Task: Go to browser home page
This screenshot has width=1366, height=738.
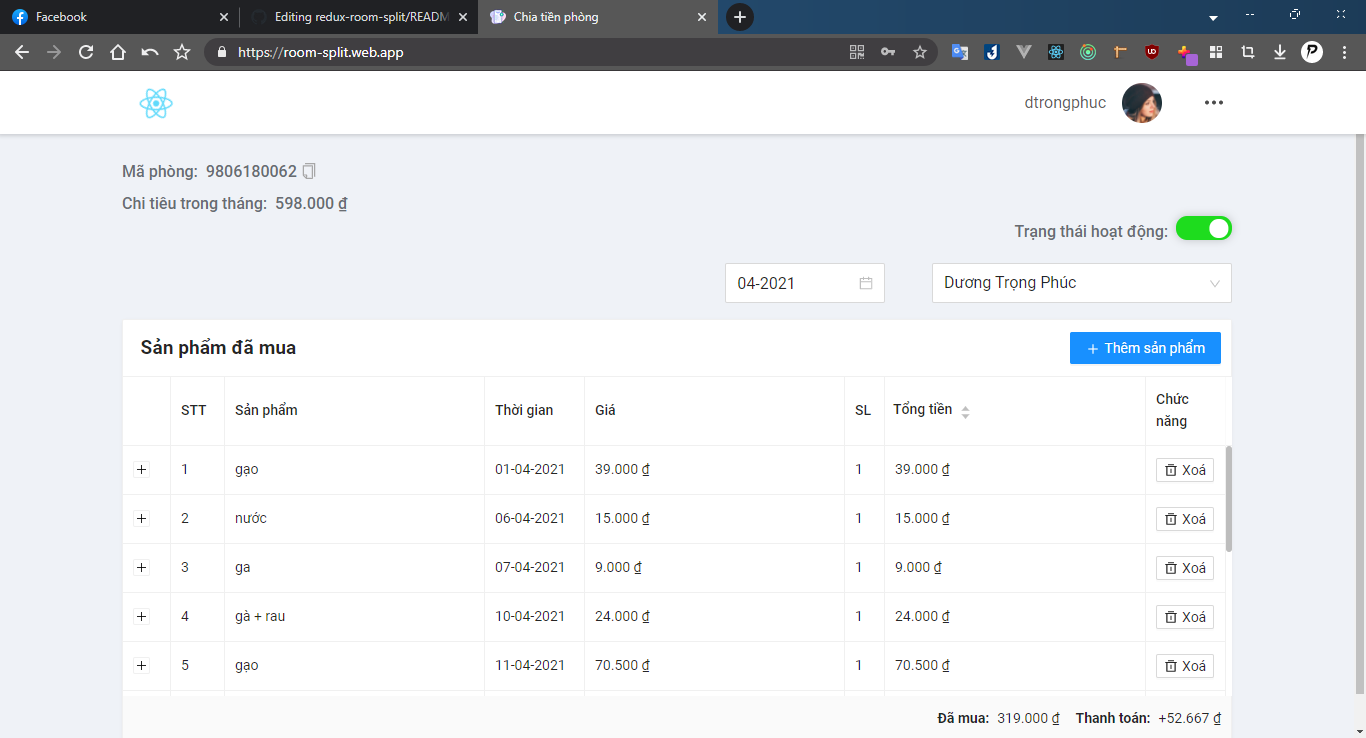Action: 118,52
